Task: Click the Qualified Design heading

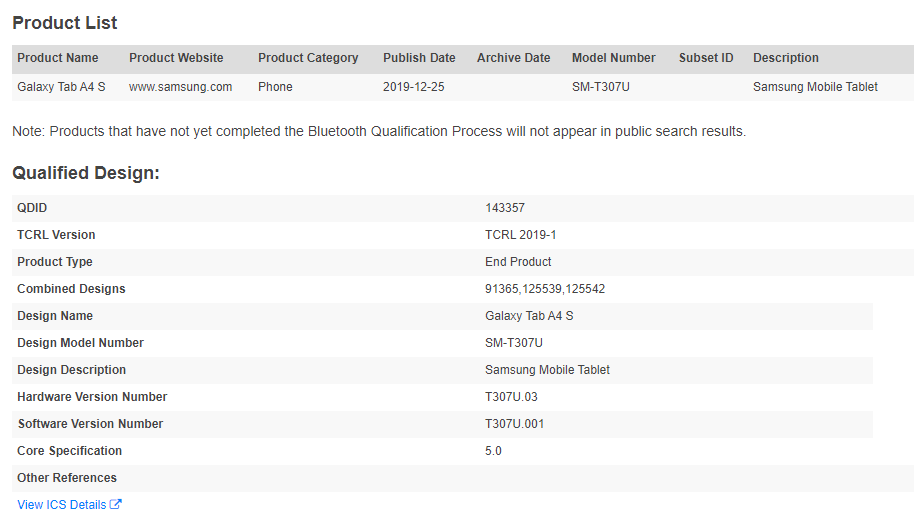Action: click(x=86, y=172)
